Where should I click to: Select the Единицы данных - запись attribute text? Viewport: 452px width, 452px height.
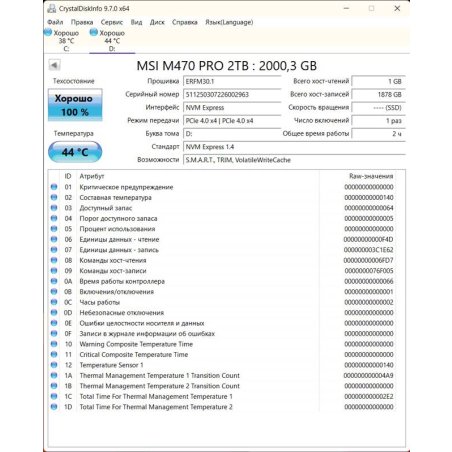coord(119,250)
